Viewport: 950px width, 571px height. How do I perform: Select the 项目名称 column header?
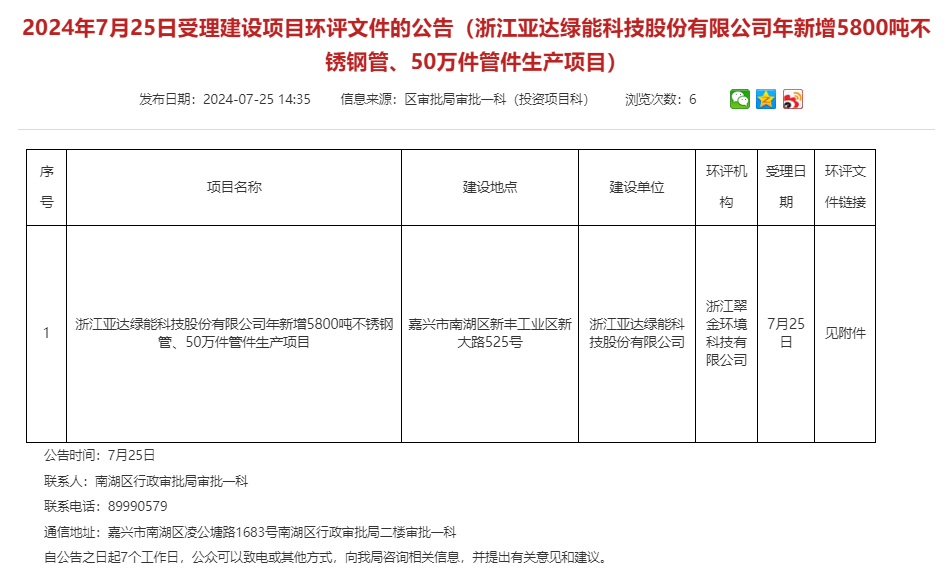(x=234, y=187)
